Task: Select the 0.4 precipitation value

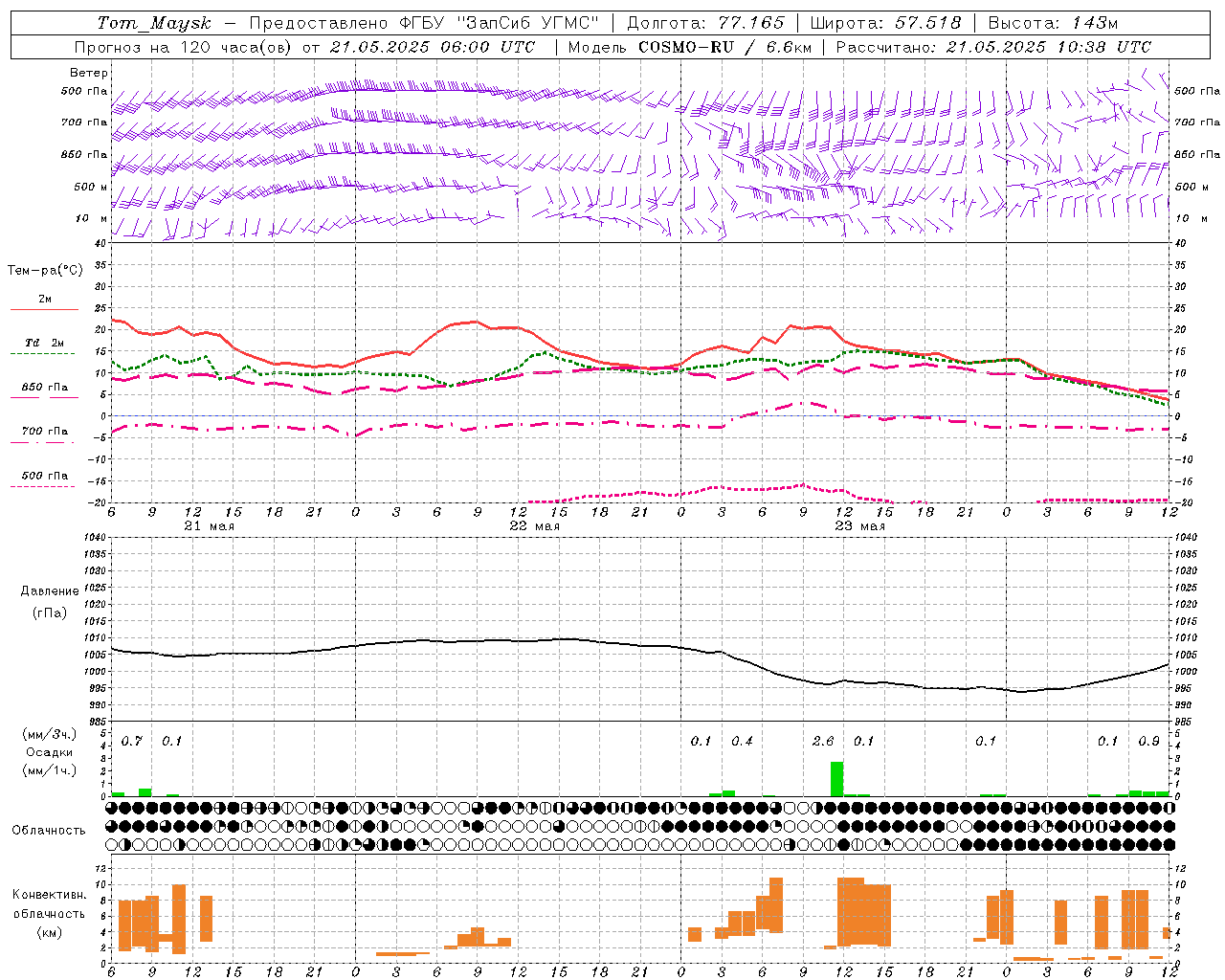Action: point(742,741)
